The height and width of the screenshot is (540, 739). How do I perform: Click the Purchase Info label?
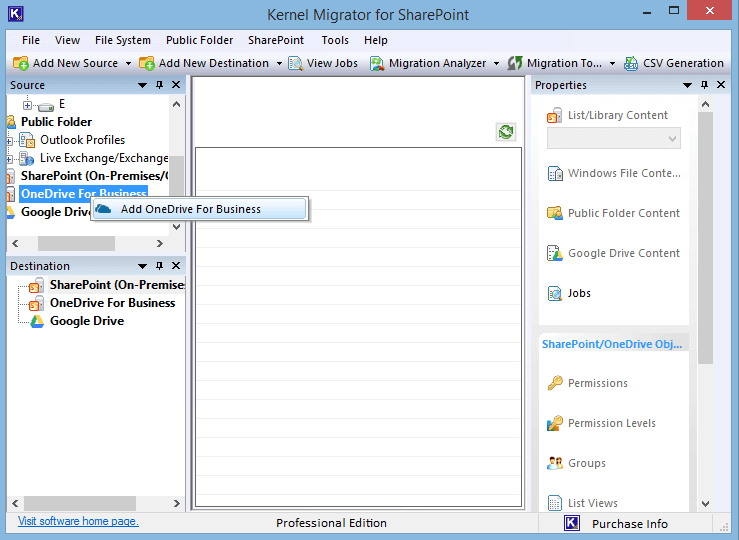coord(630,524)
